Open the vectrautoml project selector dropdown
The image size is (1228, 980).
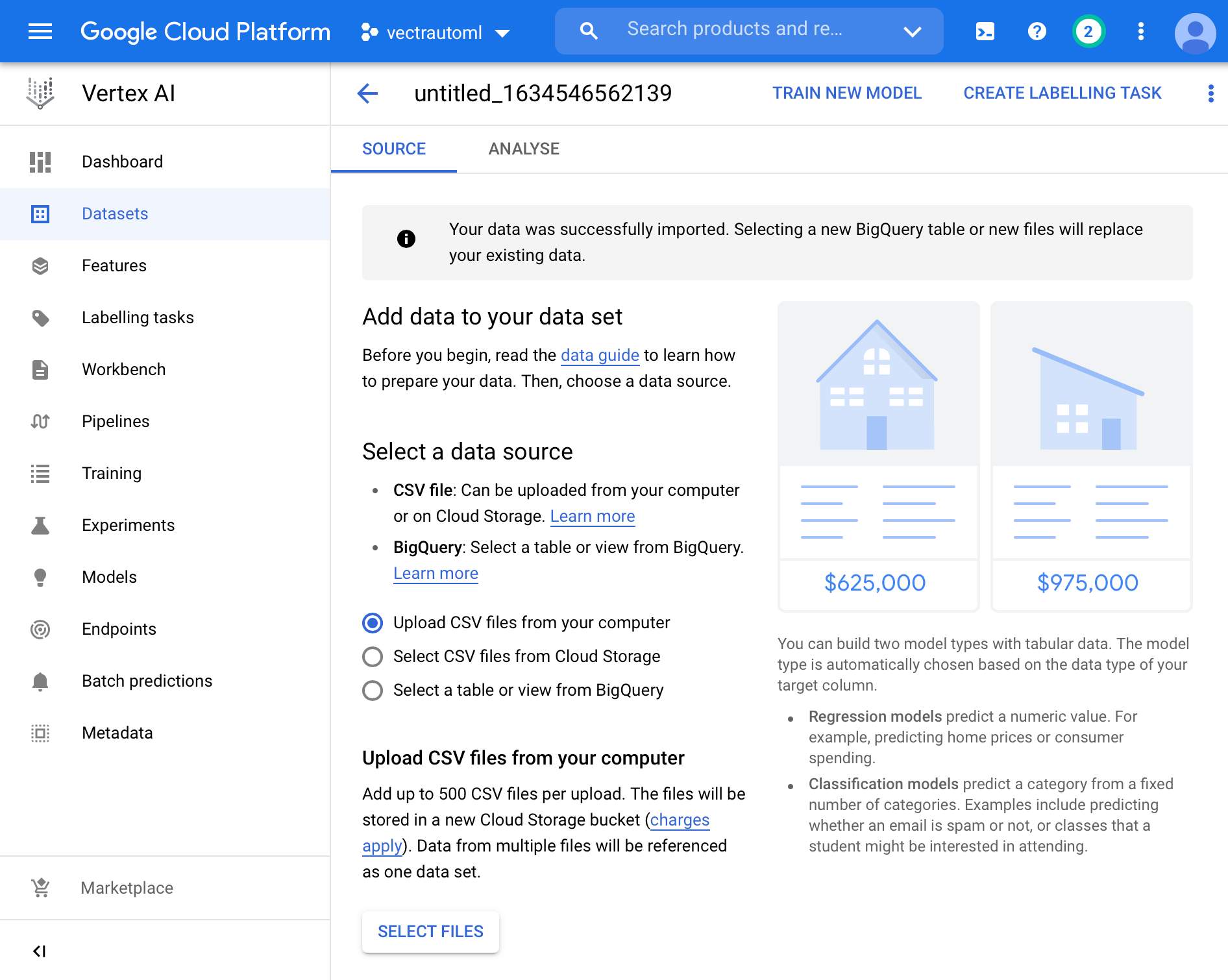(x=436, y=32)
